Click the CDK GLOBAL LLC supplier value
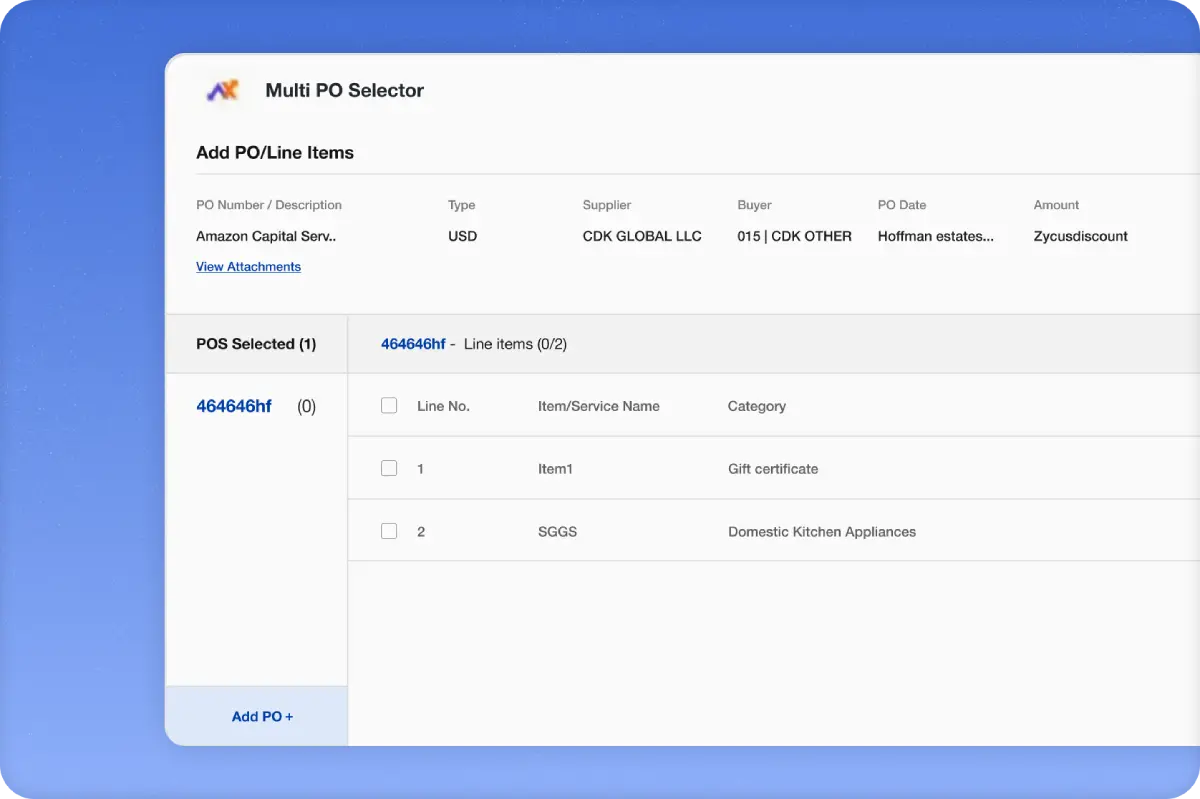Screen dimensions: 1200x799 [x=642, y=237]
